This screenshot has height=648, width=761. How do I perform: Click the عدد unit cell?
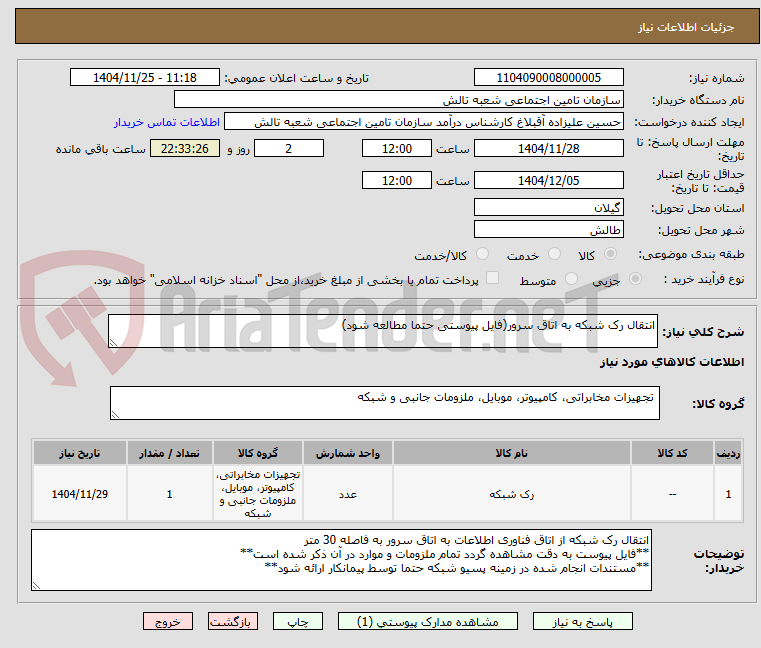pyautogui.click(x=347, y=494)
